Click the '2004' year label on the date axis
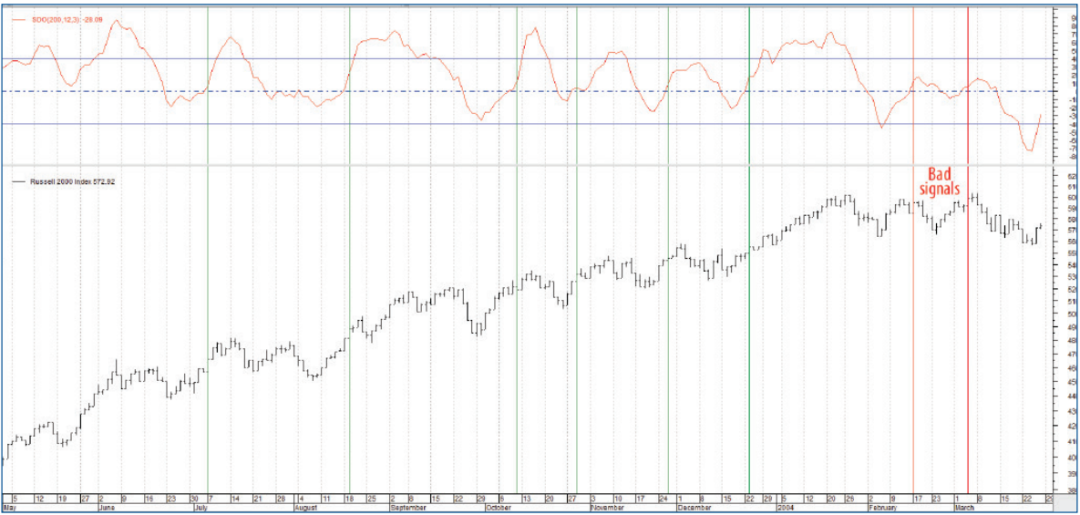This screenshot has width=1080, height=515. click(x=785, y=507)
